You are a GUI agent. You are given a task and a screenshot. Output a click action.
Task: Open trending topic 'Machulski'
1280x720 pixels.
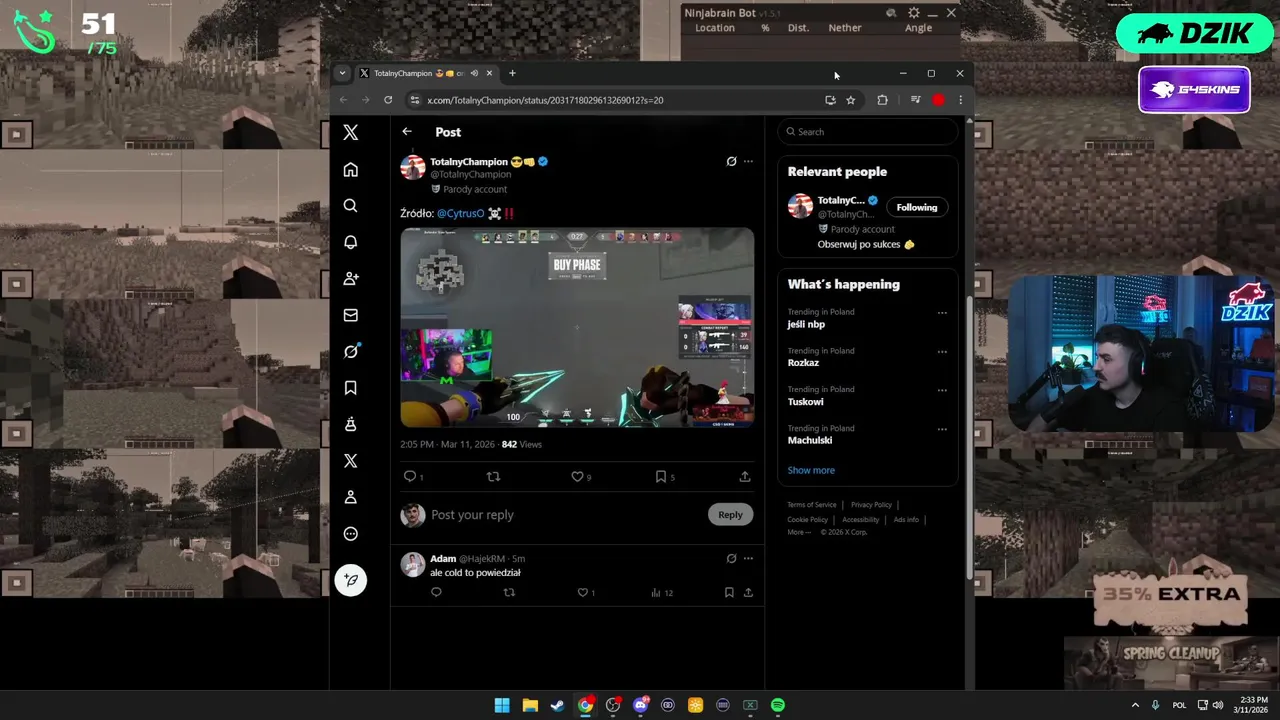(810, 440)
